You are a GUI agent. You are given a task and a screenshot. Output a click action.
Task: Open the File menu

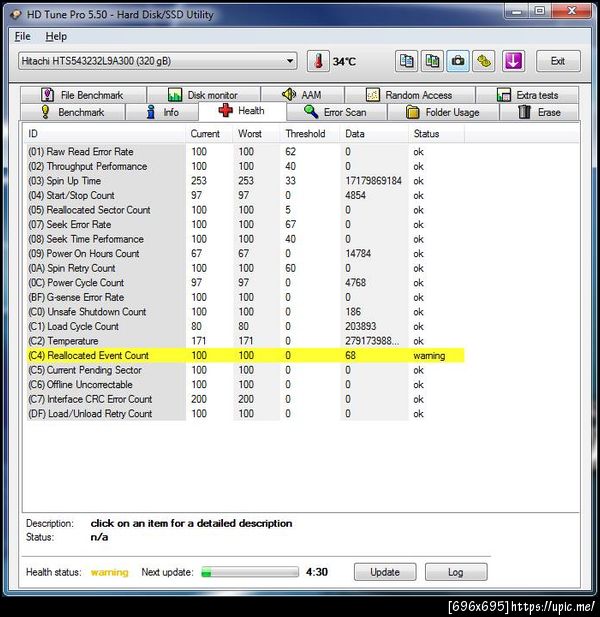click(22, 37)
